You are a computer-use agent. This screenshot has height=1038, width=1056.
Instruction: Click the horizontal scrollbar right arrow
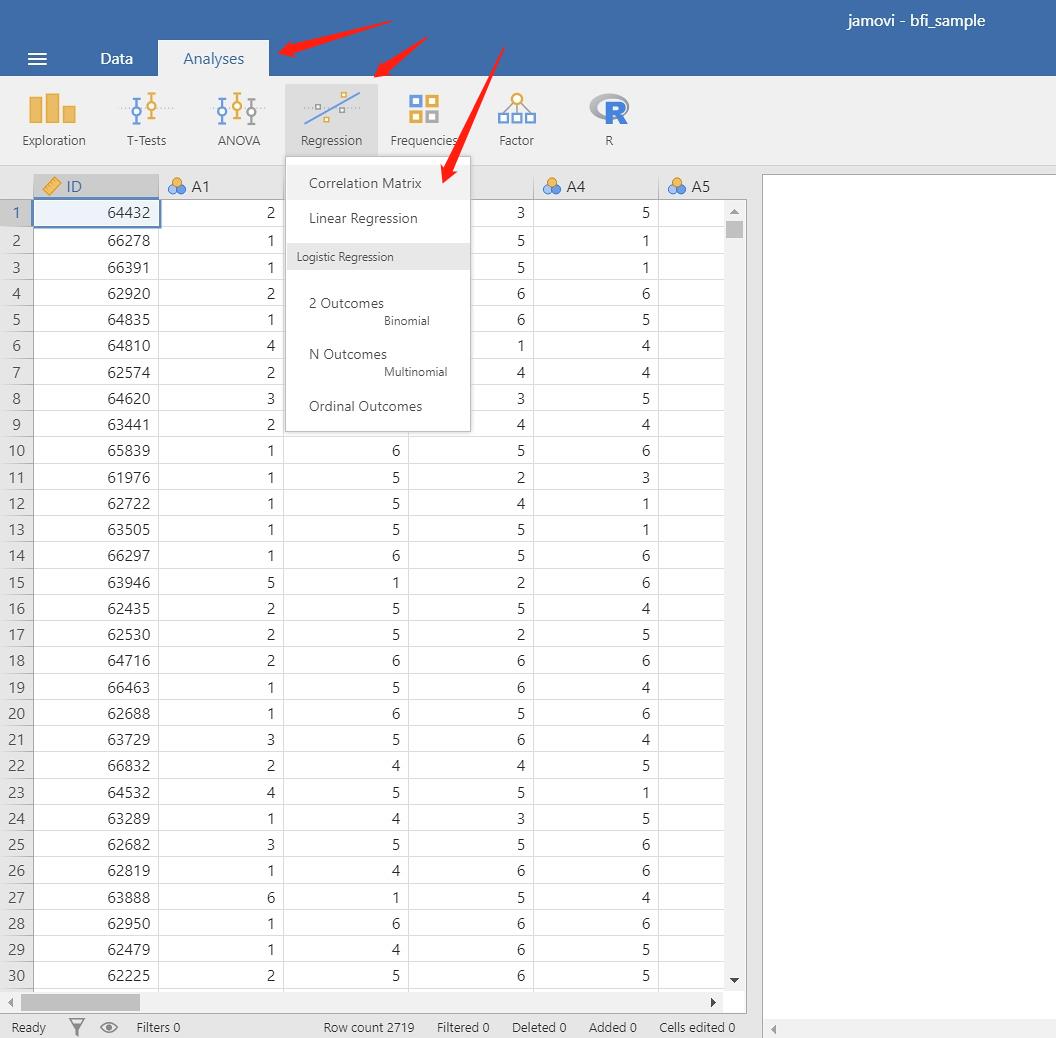[x=713, y=1002]
